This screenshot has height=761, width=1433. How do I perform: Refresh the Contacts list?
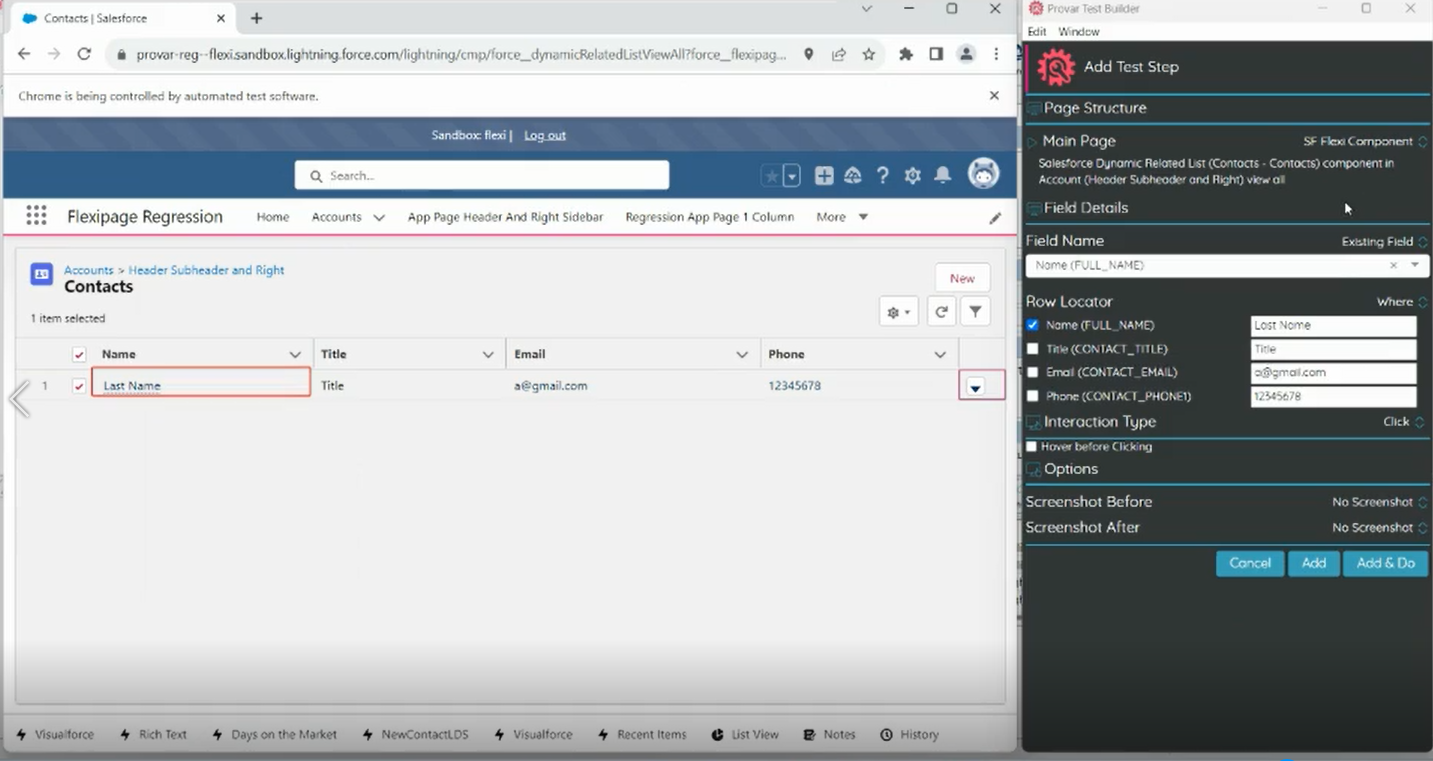(941, 312)
